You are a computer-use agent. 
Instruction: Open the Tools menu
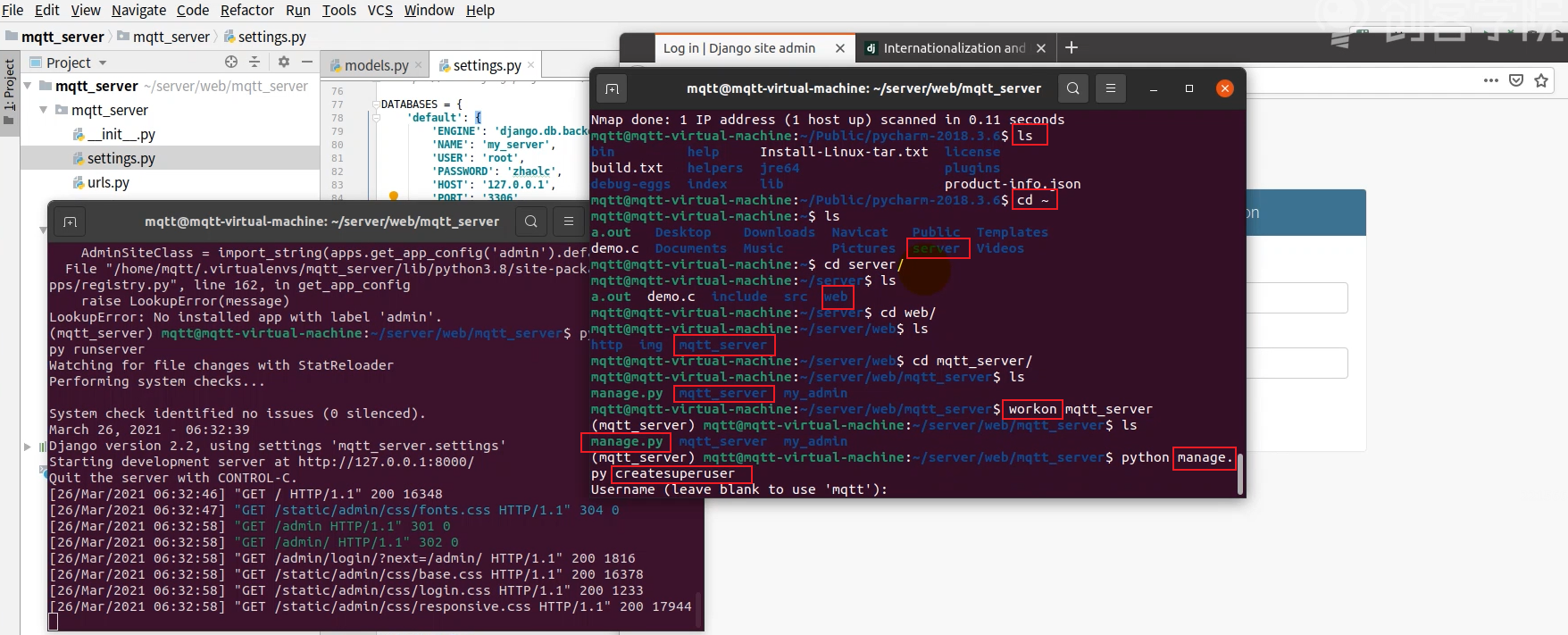pos(339,10)
